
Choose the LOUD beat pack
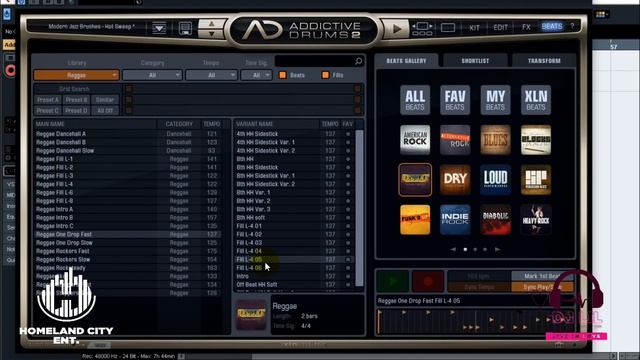(x=495, y=180)
